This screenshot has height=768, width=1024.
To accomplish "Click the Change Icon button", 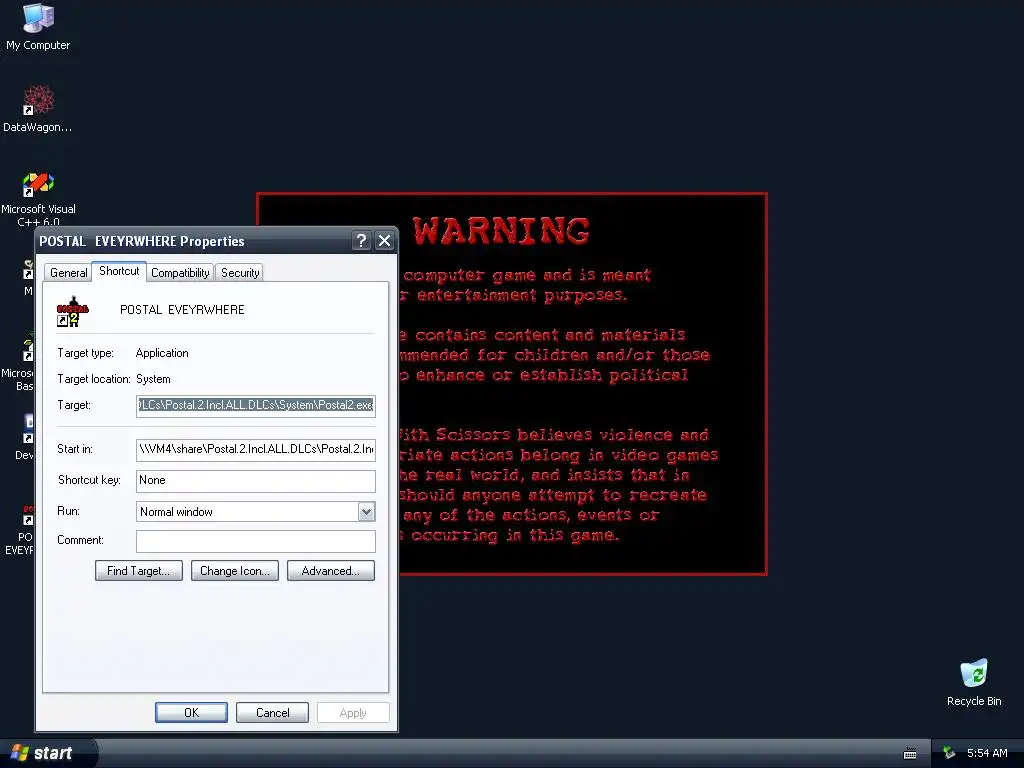I will 234,571.
